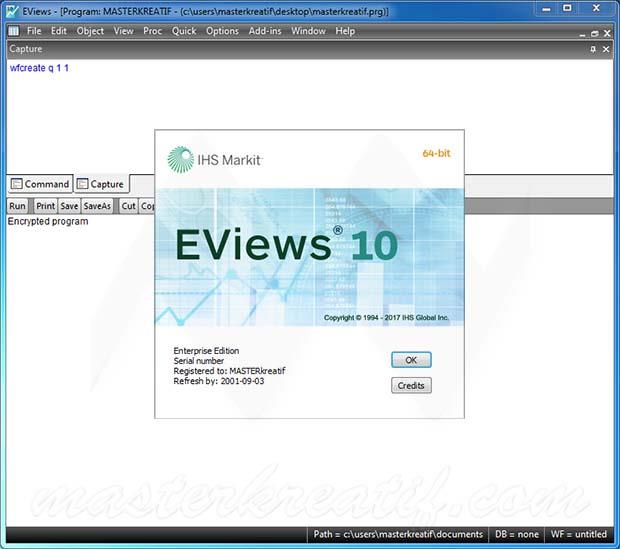
Task: Click the Cut button in program toolbar
Action: [129, 206]
